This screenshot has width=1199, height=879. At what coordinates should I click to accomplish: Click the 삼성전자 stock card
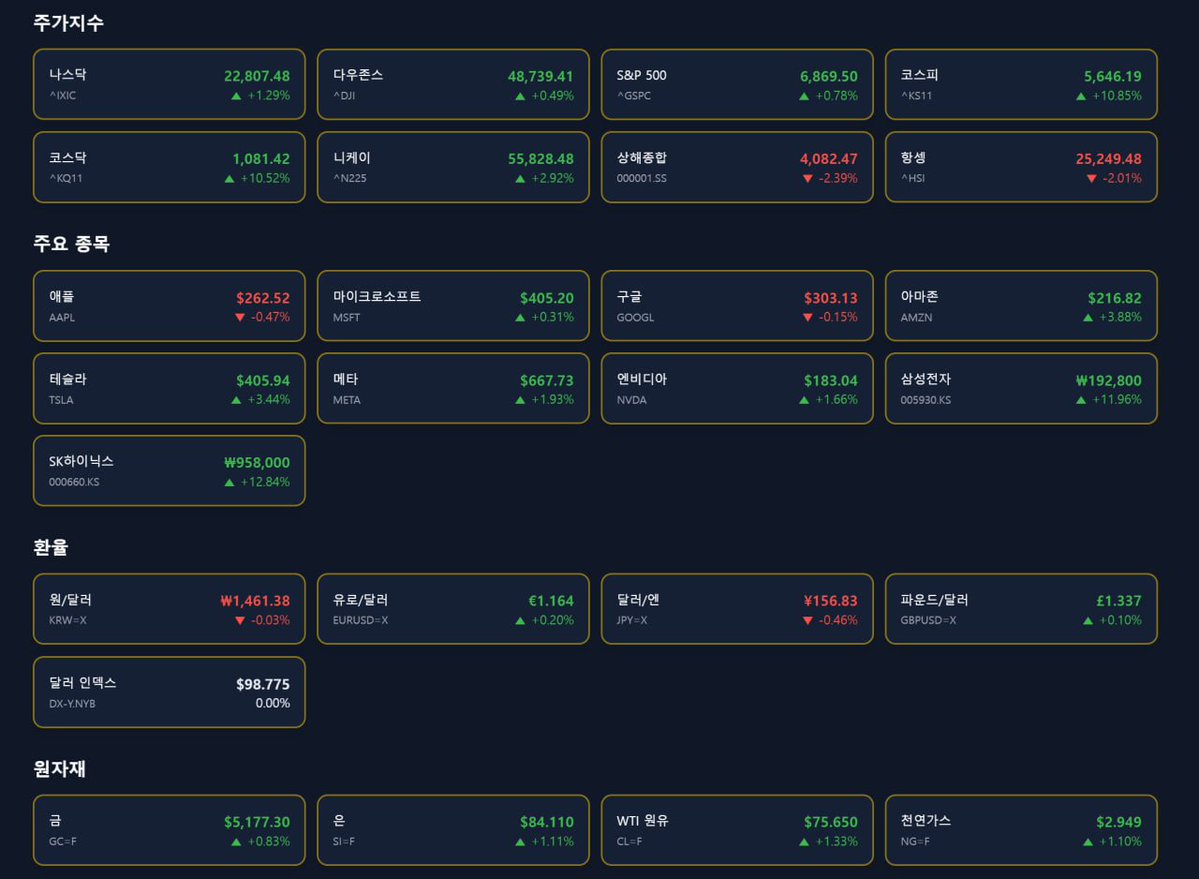pyautogui.click(x=1021, y=388)
